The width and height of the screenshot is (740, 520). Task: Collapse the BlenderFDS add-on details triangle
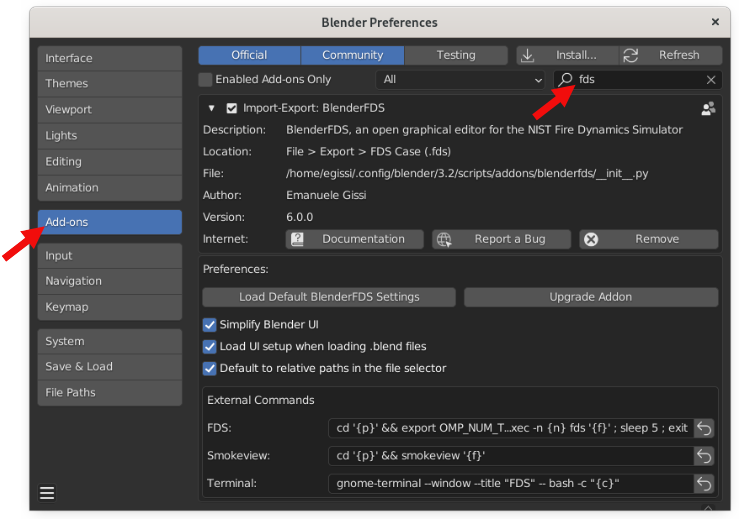pyautogui.click(x=211, y=109)
